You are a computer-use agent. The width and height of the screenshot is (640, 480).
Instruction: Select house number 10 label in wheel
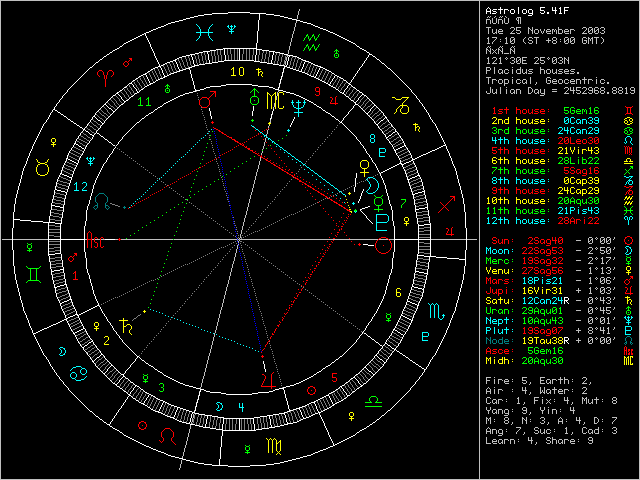pyautogui.click(x=238, y=72)
